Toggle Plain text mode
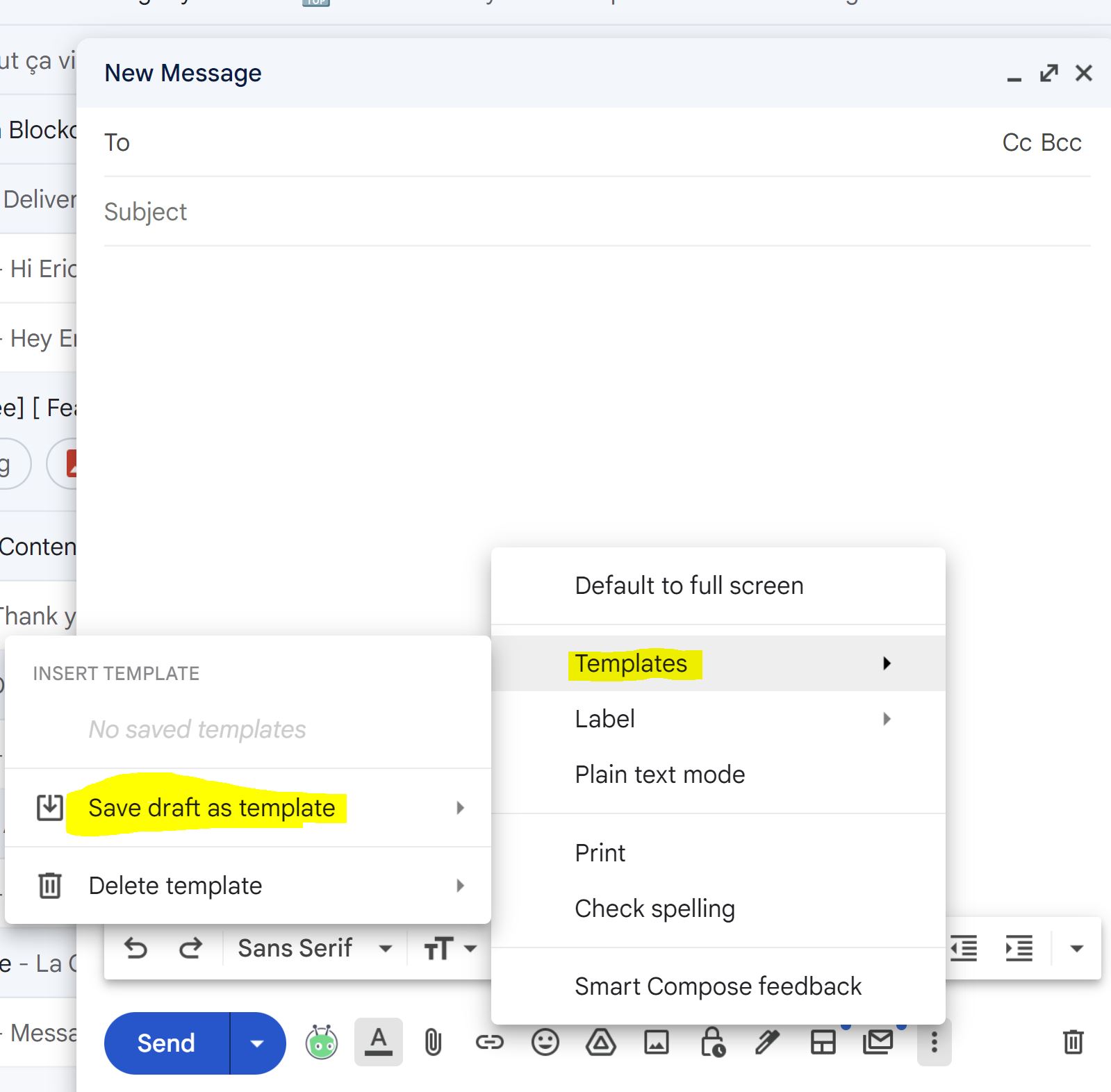Viewport: 1111px width, 1092px height. pos(659,775)
